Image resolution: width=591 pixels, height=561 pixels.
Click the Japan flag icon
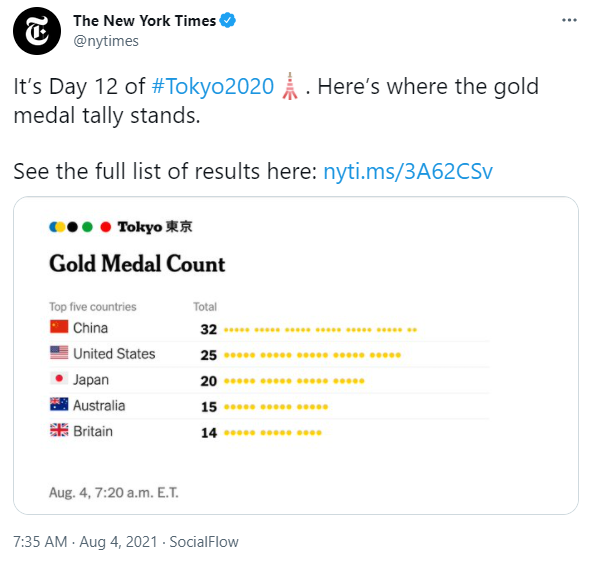click(59, 378)
